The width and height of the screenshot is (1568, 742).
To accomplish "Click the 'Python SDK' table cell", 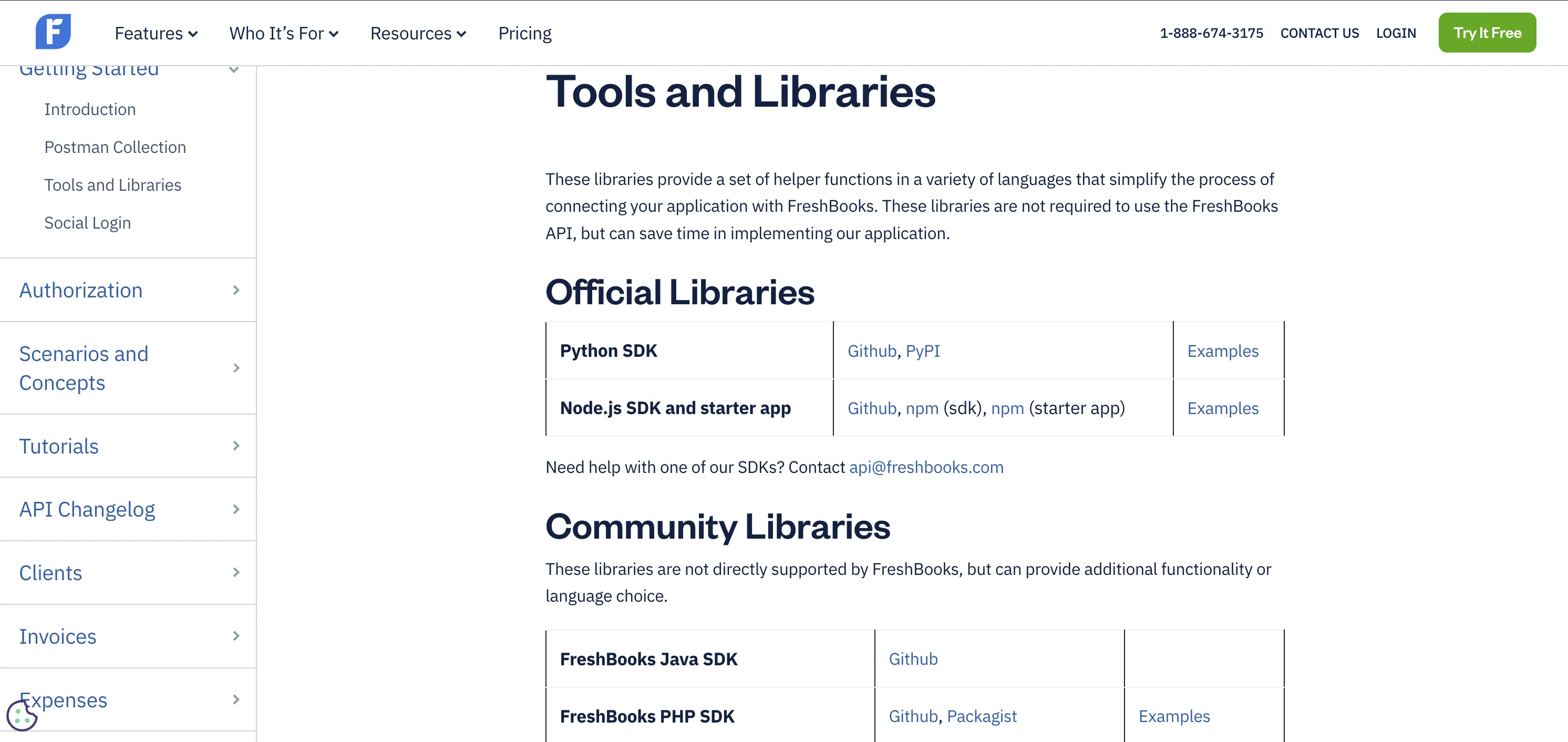I will pos(689,350).
